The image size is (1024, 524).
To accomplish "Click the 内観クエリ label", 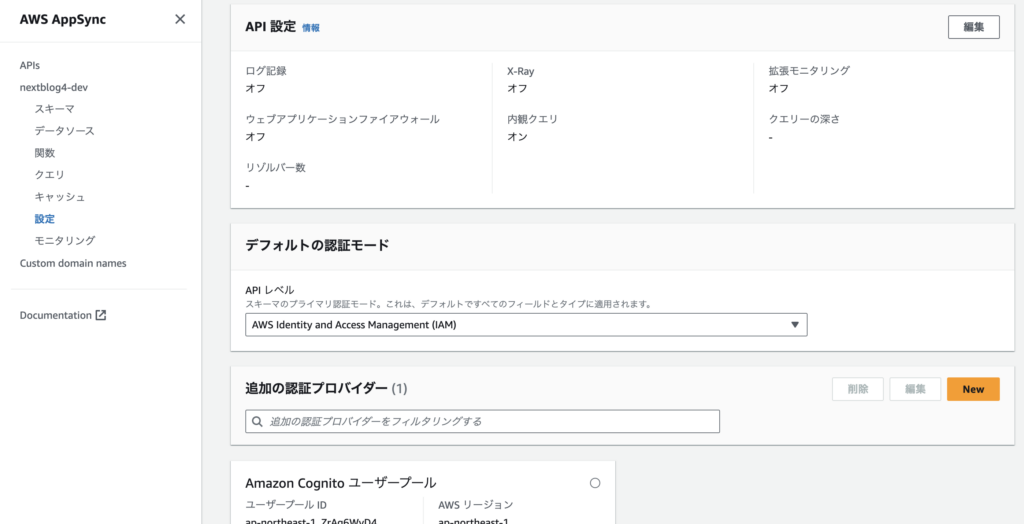I will point(532,119).
